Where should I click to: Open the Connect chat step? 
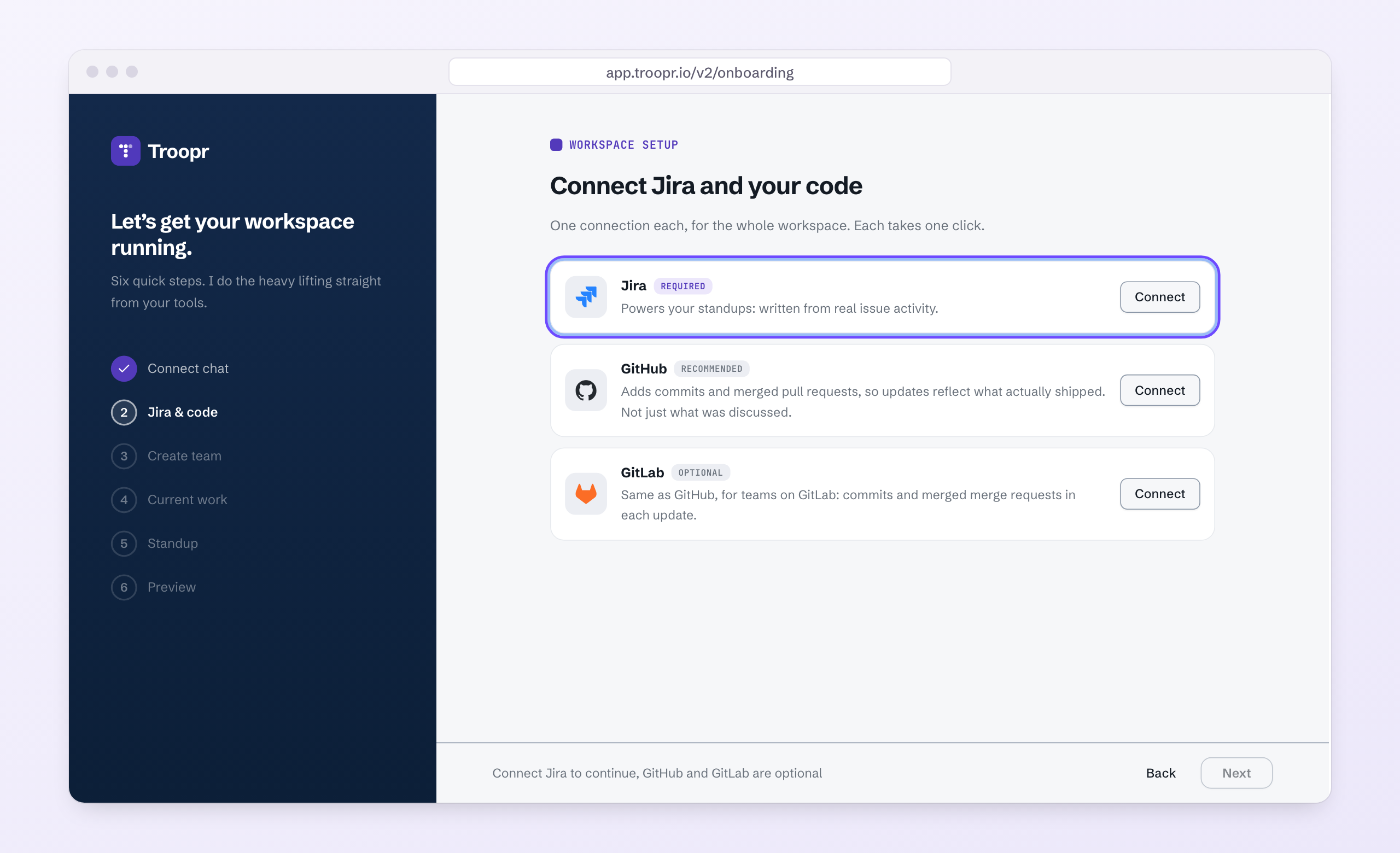188,369
